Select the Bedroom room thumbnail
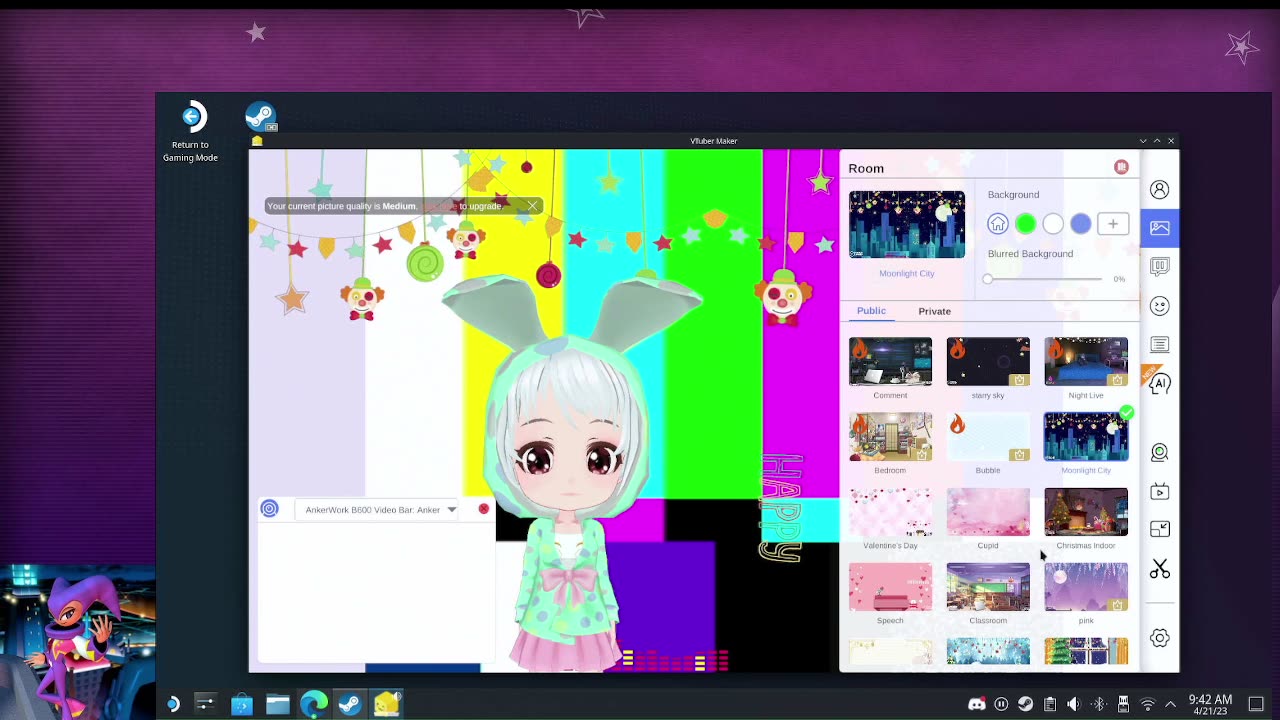The width and height of the screenshot is (1280, 720). pos(890,436)
